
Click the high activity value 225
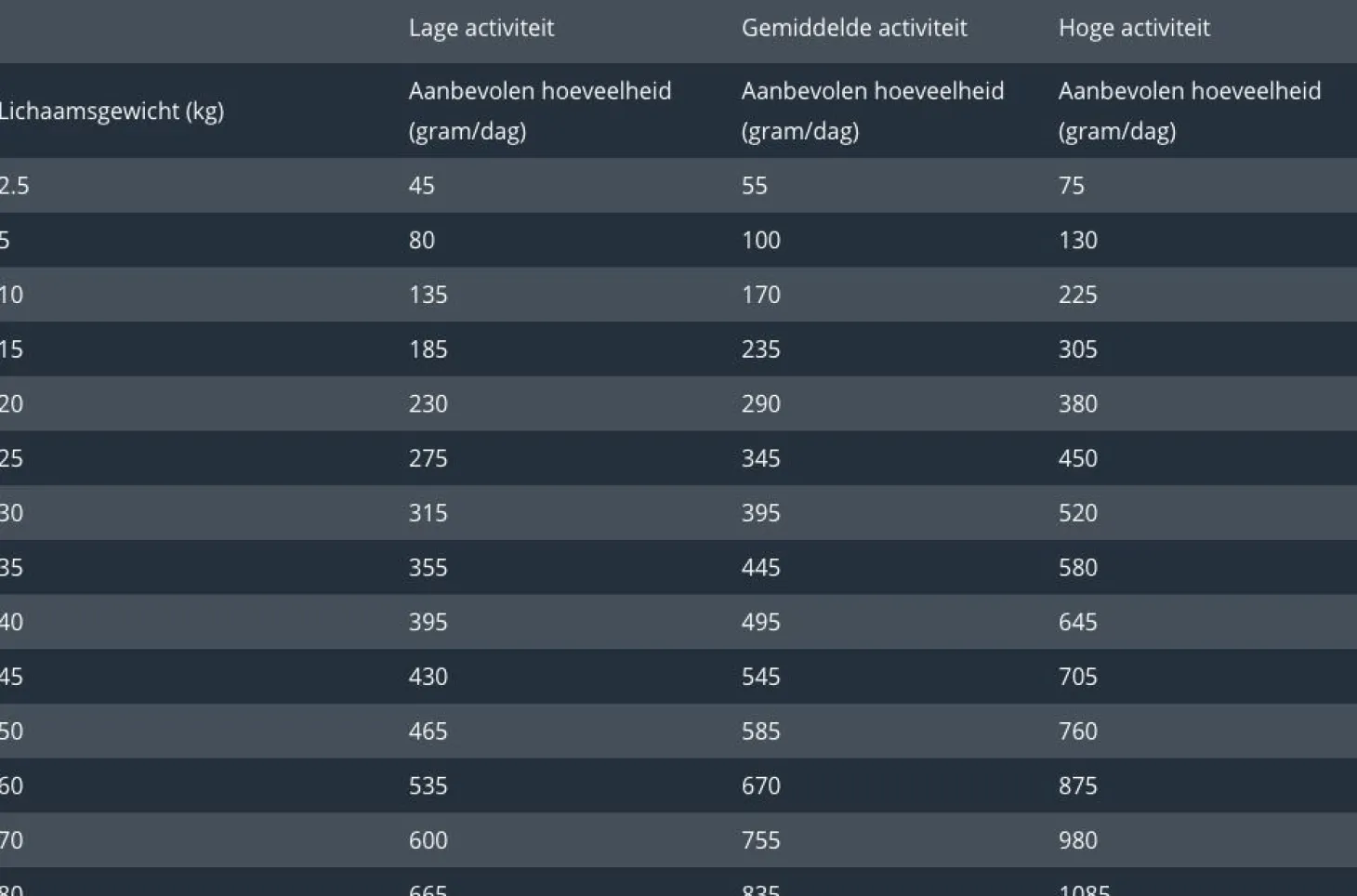point(1077,295)
